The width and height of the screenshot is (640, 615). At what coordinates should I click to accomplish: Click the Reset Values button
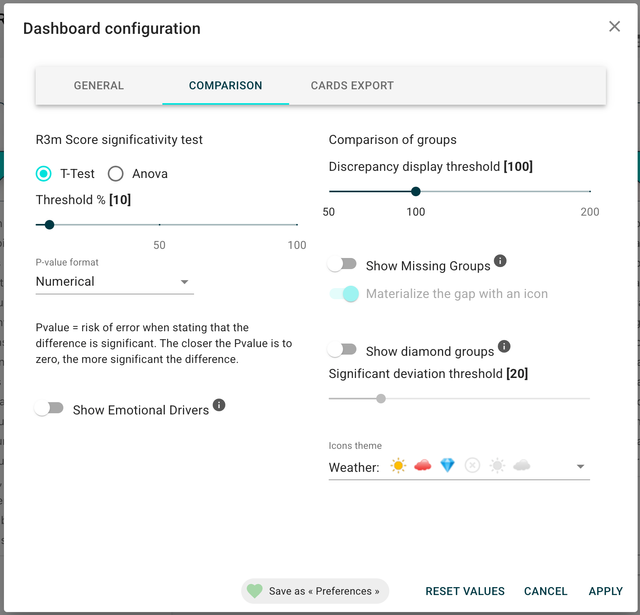[465, 591]
